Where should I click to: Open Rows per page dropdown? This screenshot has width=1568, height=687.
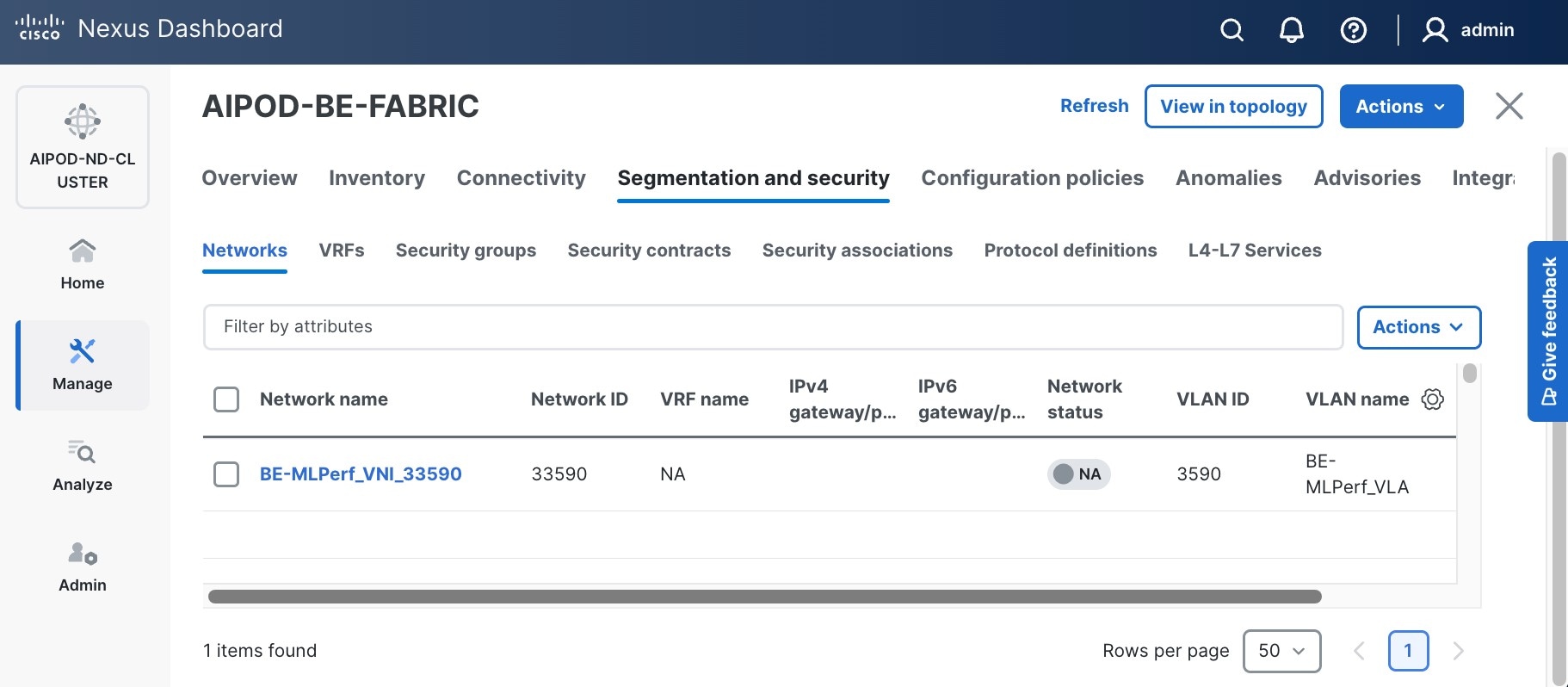(x=1281, y=651)
